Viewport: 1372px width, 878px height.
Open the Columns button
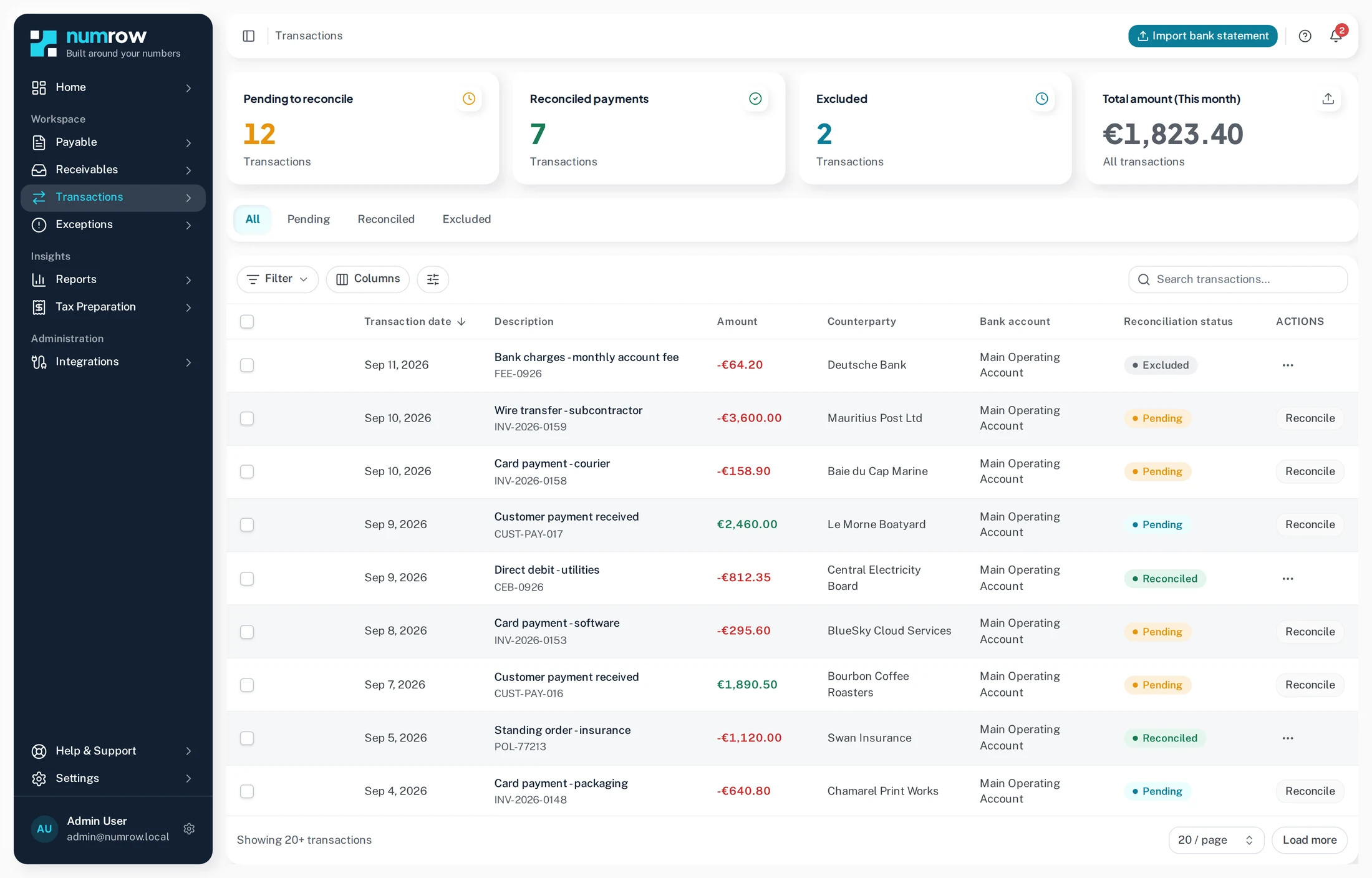tap(367, 279)
